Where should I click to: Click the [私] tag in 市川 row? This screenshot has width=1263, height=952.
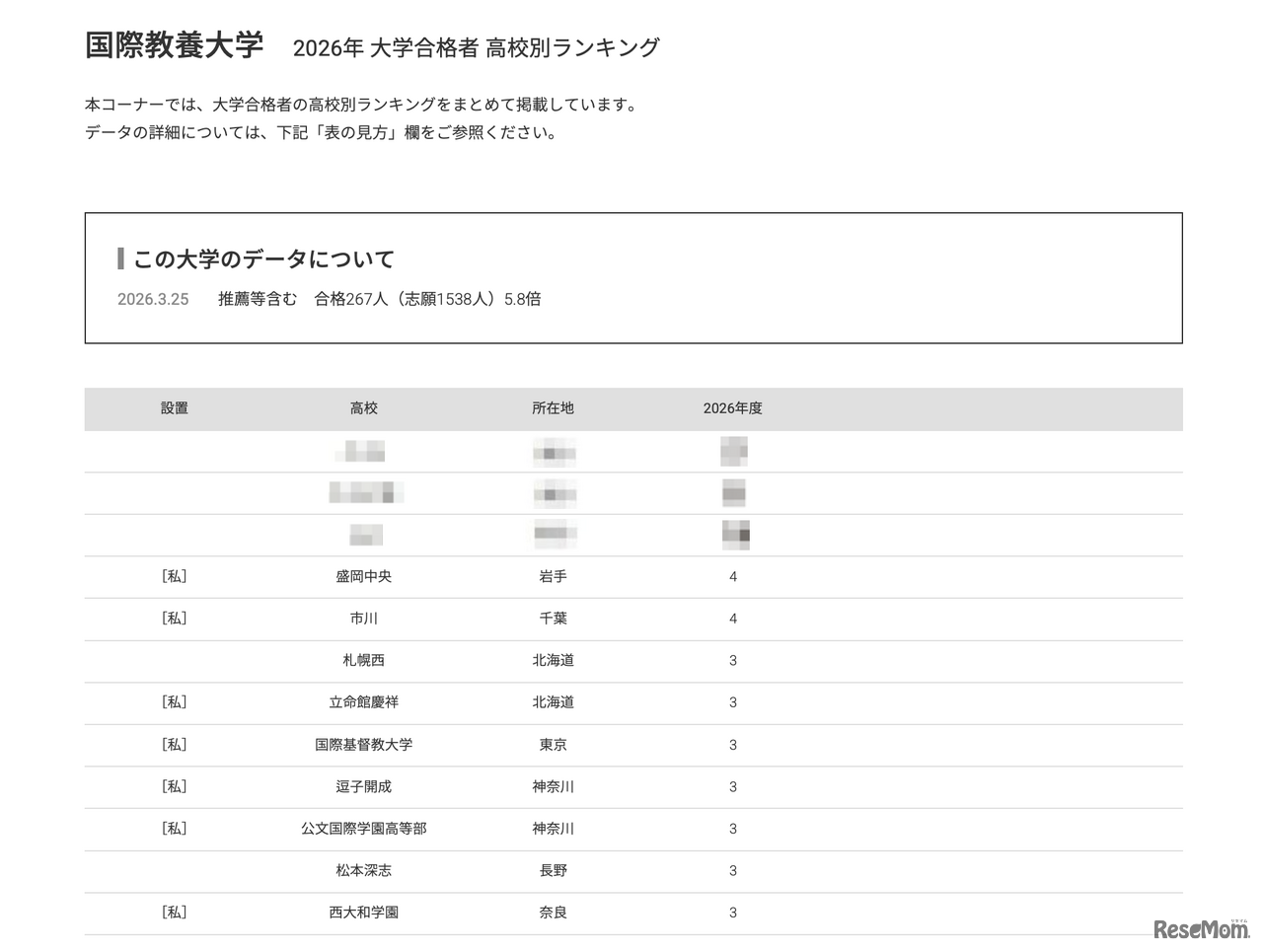[x=175, y=619]
